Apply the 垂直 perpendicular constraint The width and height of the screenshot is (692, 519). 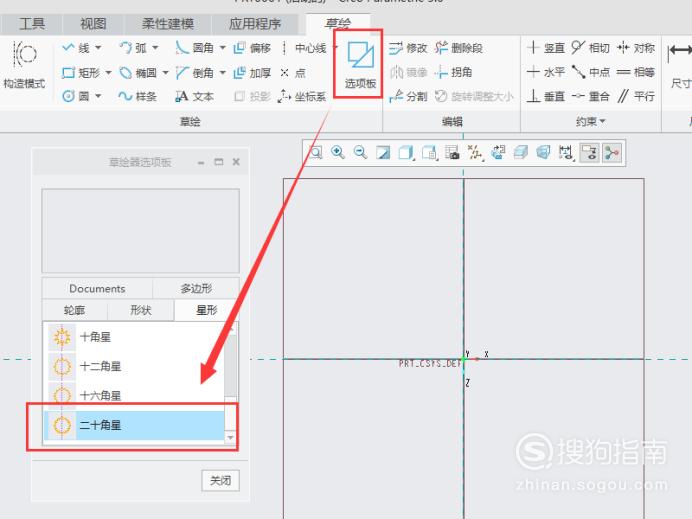click(x=546, y=96)
